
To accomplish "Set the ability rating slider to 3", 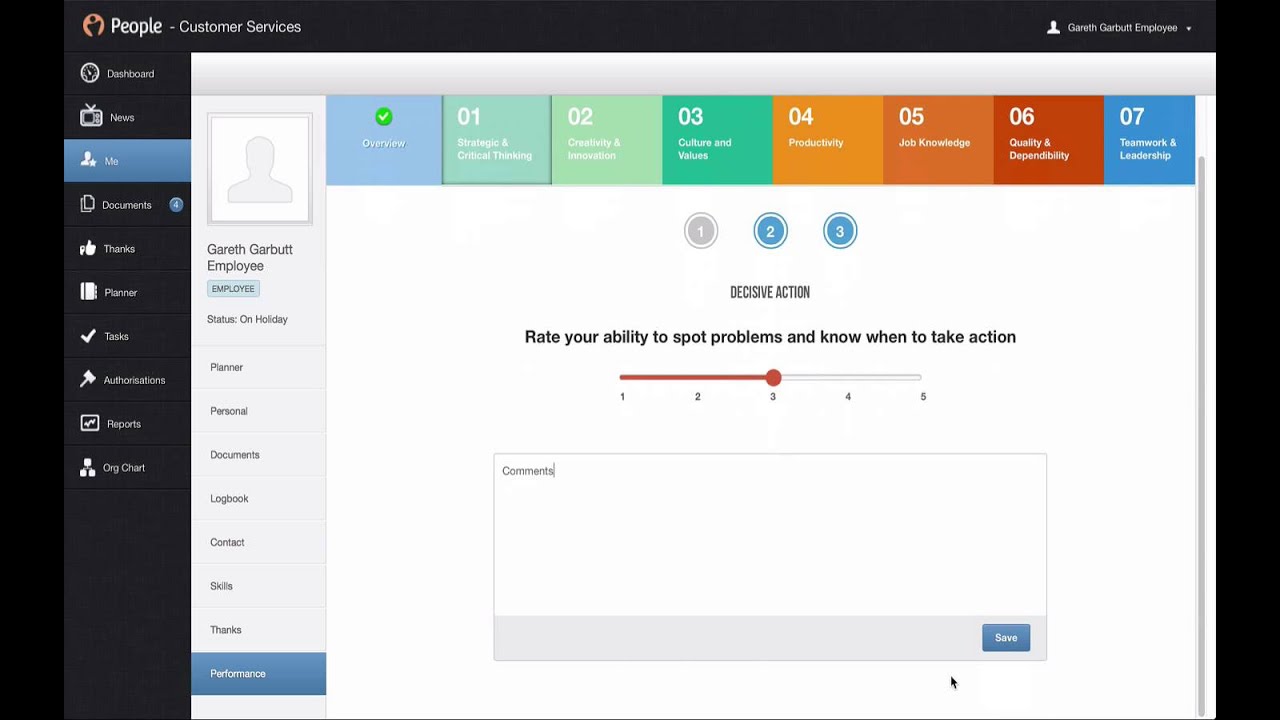I will click(x=772, y=378).
